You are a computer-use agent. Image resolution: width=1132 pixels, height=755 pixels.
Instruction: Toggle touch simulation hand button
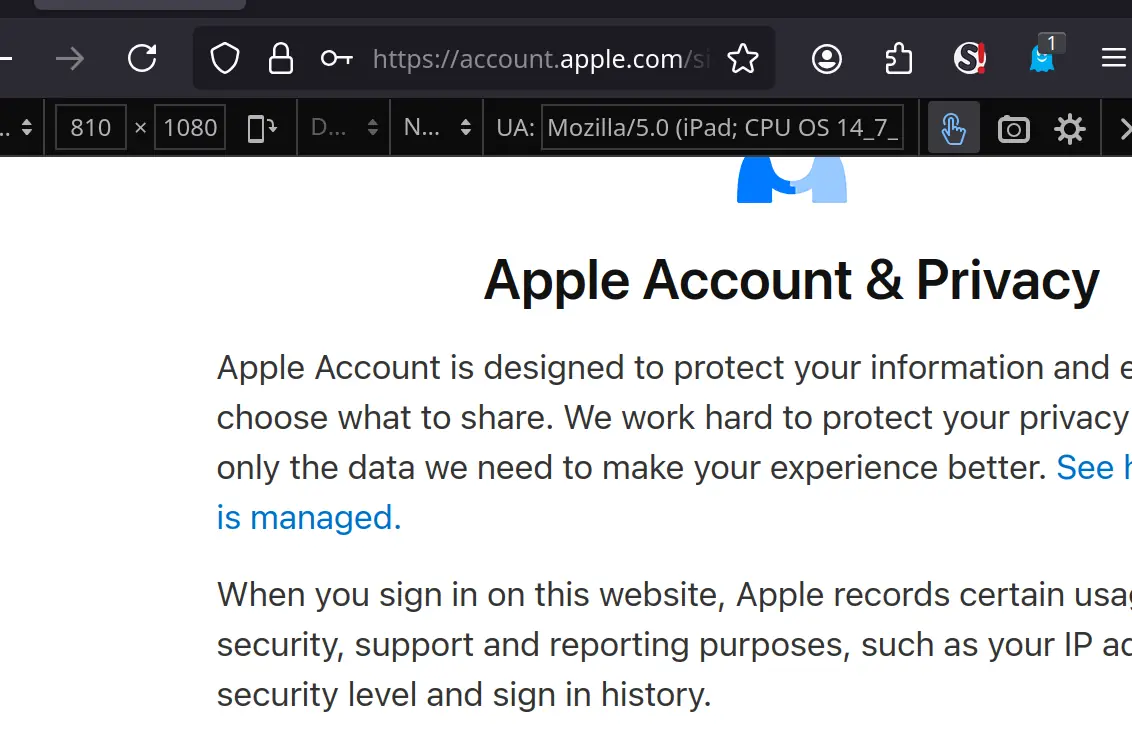coord(954,128)
